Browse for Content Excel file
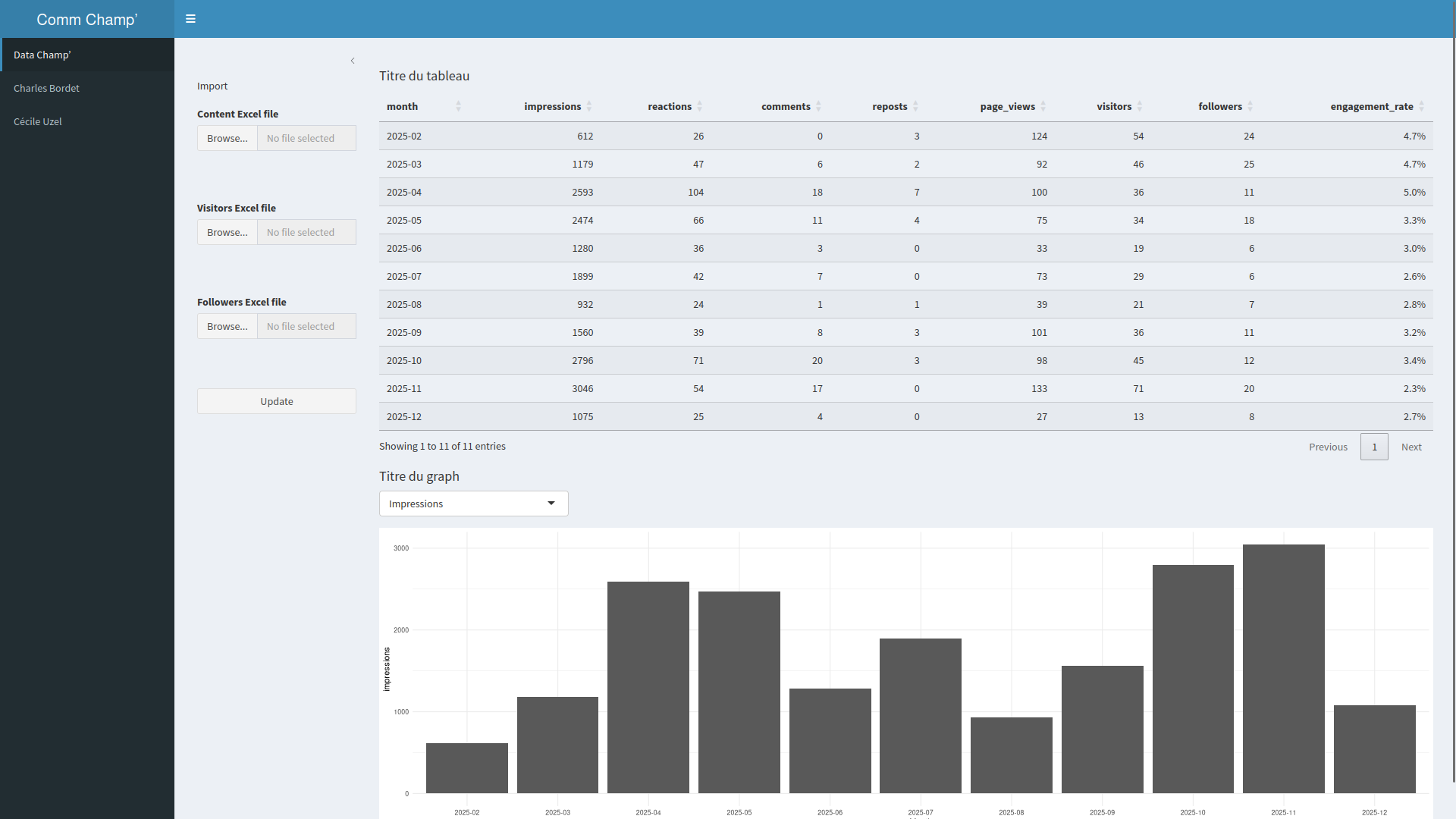The height and width of the screenshot is (819, 1456). tap(227, 138)
